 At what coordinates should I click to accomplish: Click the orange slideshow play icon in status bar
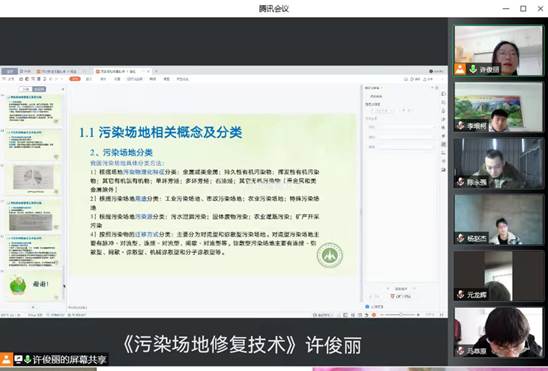pos(374,315)
